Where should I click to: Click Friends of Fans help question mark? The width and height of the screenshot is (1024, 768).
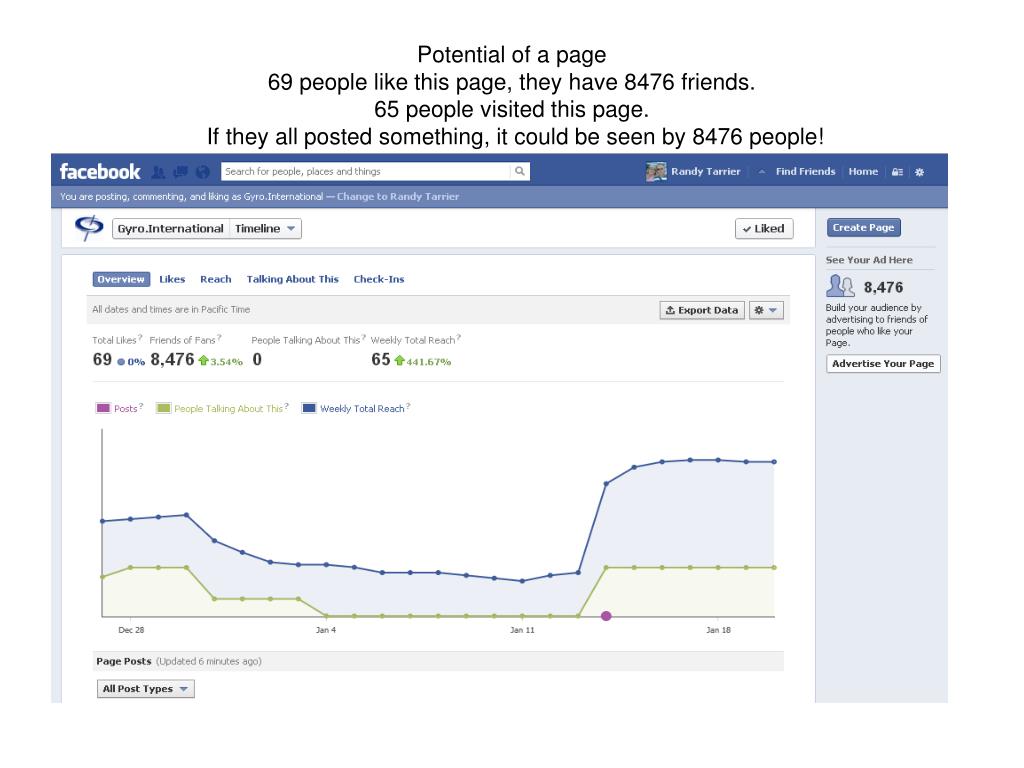click(219, 338)
